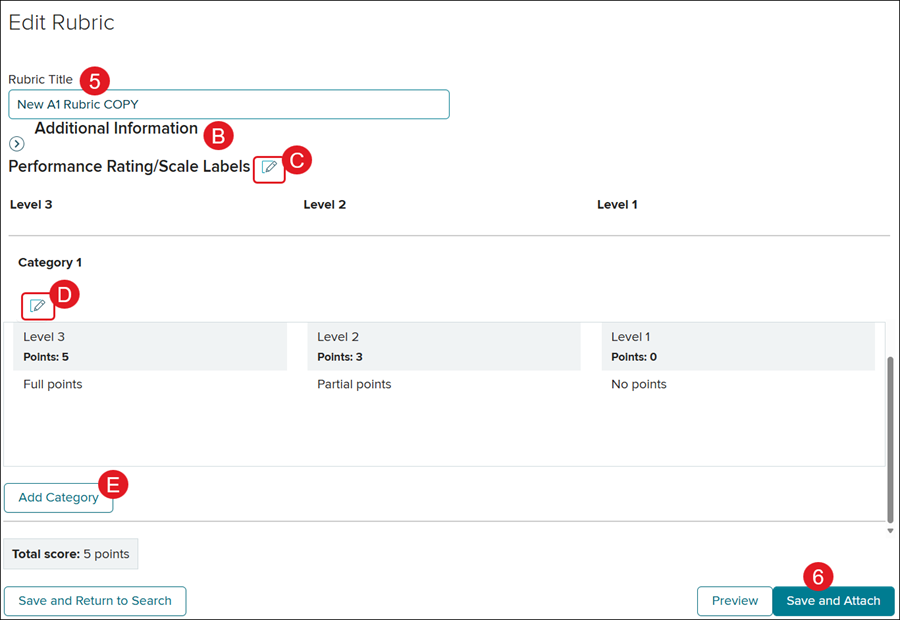Click the vertical scrollbar thumb
The image size is (900, 620).
point(890,438)
